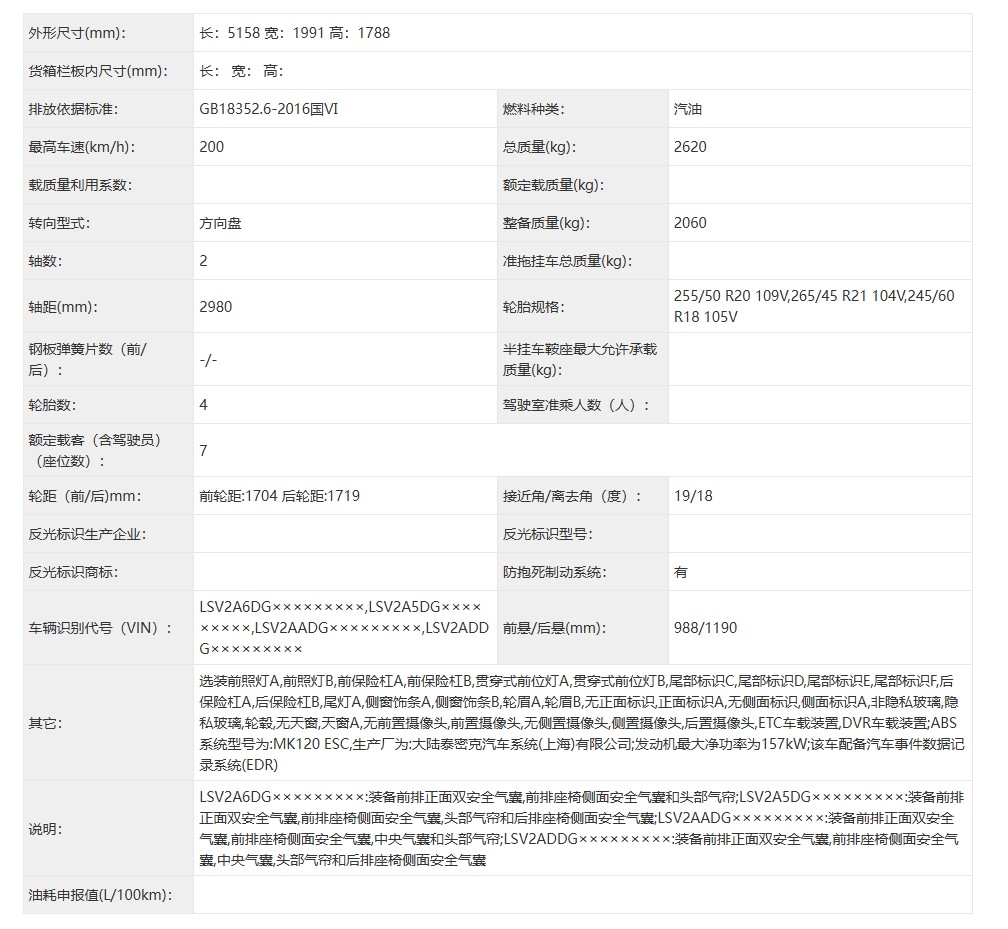The width and height of the screenshot is (1008, 929).
Task: Select the overhang value 988/1190
Action: pyautogui.click(x=705, y=628)
